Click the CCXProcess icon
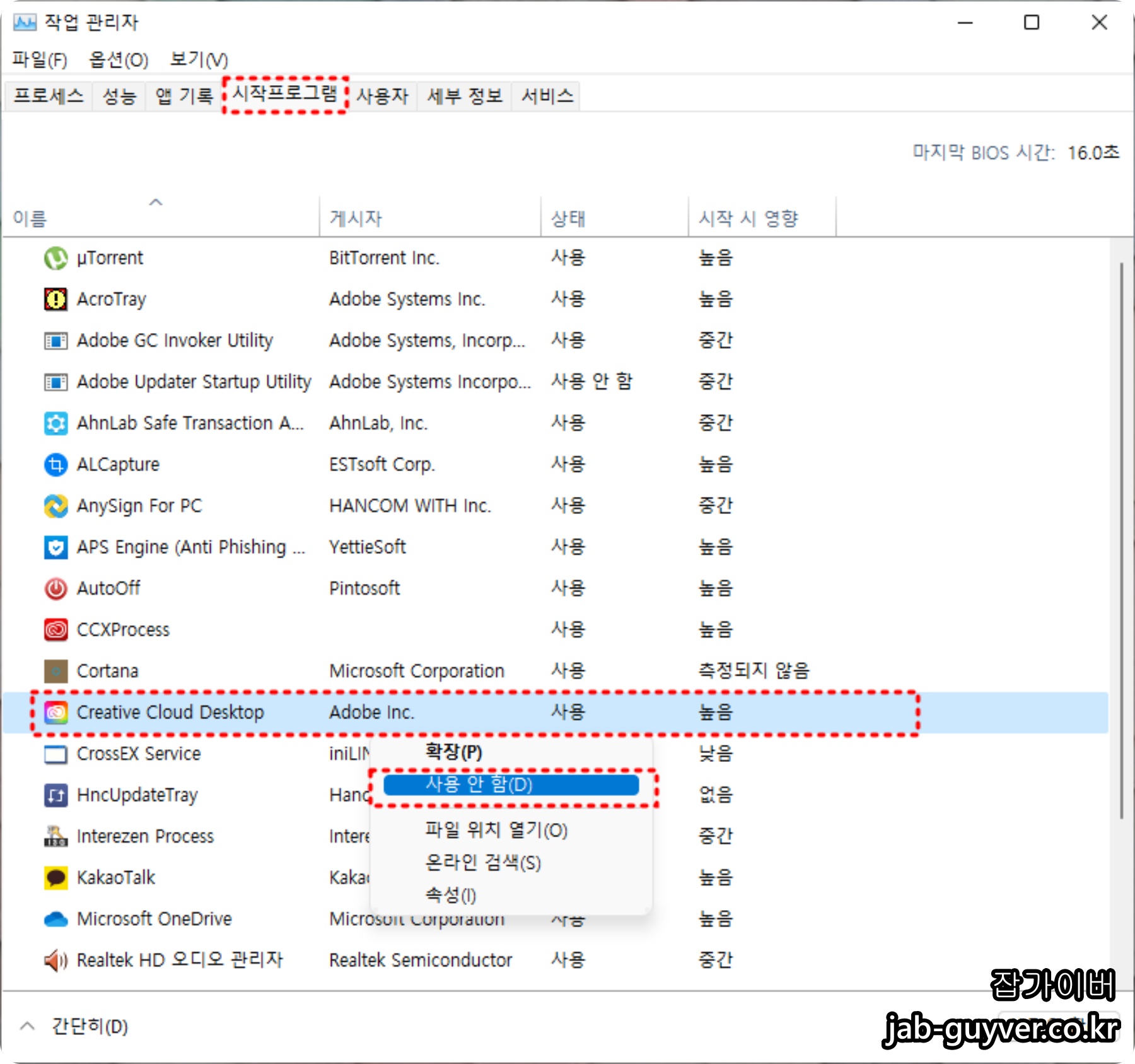Screen dimensions: 1135x1064 (x=55, y=629)
